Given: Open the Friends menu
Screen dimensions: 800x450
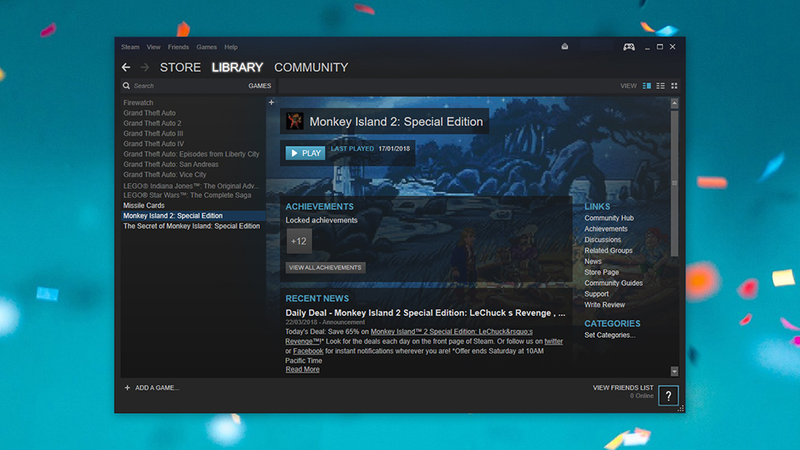Looking at the screenshot, I should [179, 47].
